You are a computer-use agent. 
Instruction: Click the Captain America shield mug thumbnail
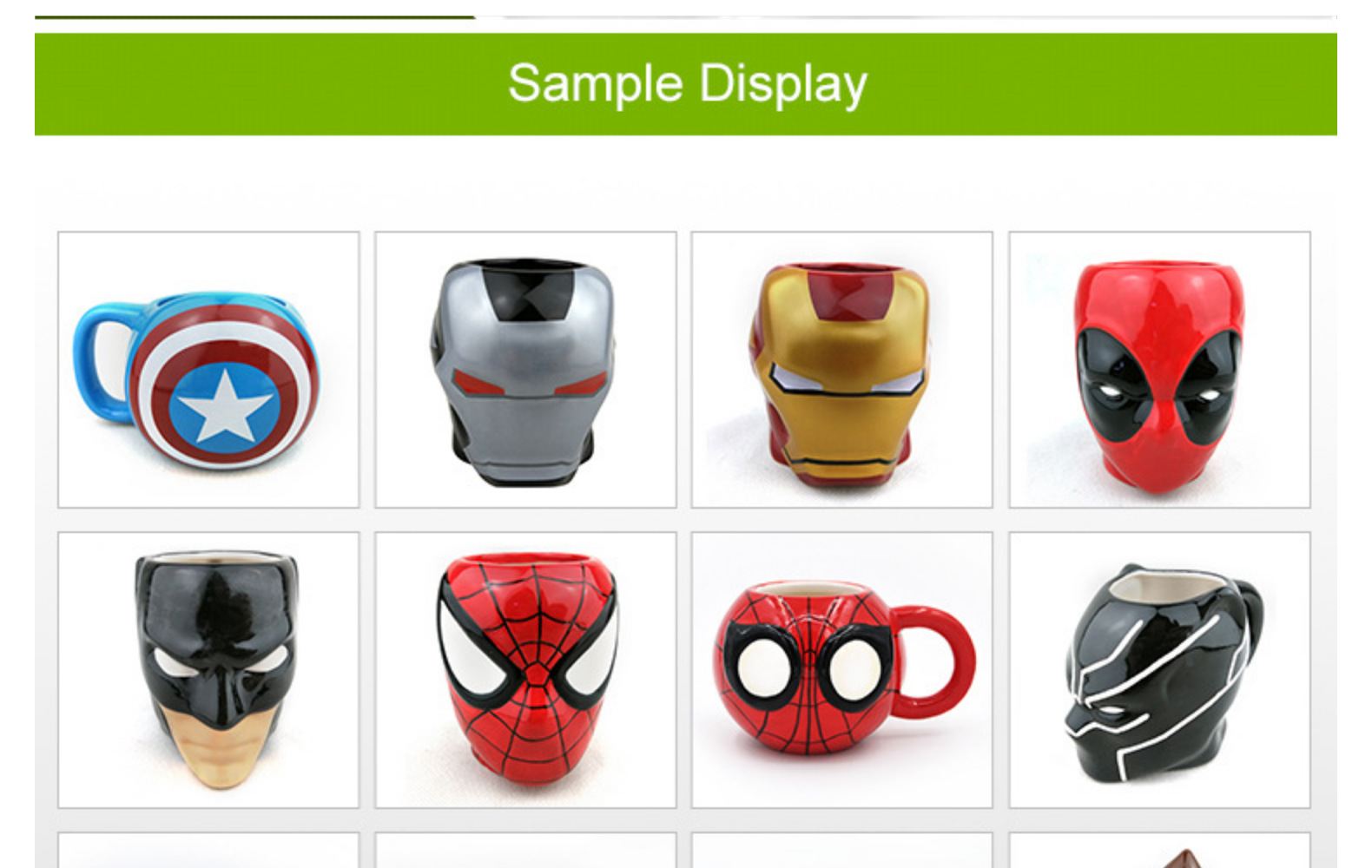tap(208, 370)
